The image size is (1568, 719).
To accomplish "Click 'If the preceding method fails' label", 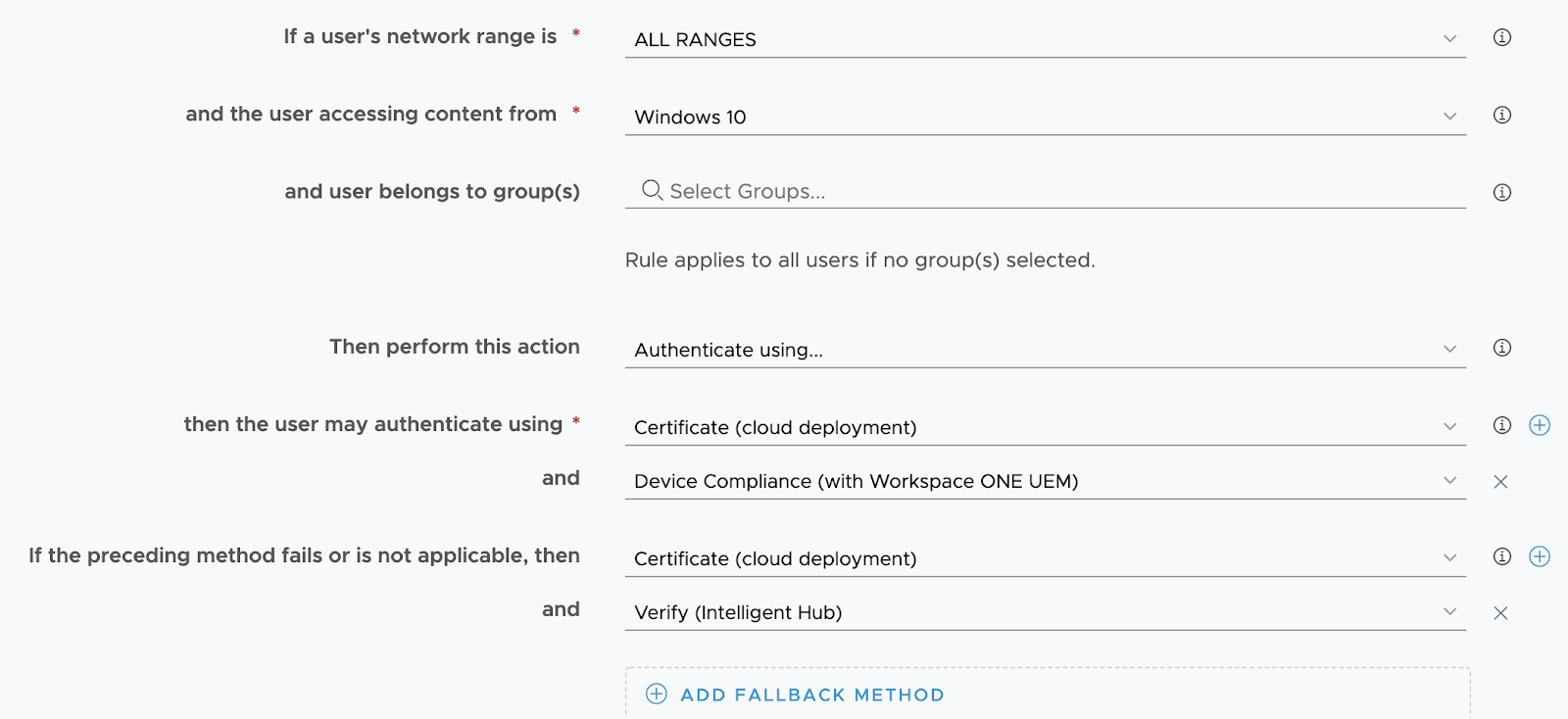I will [x=304, y=555].
